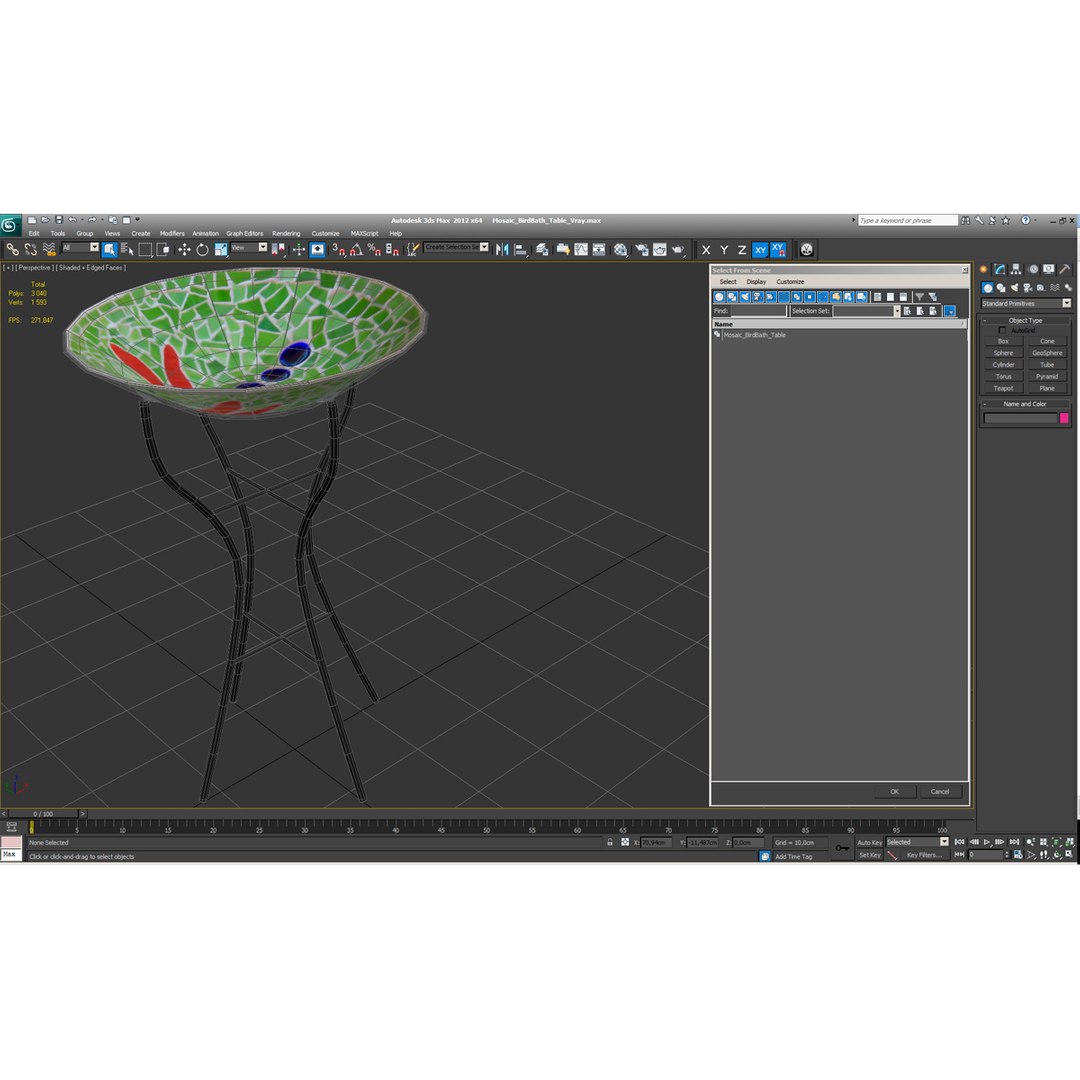
Task: Select Mosaic_BirdBath_Table in the list
Action: click(754, 335)
